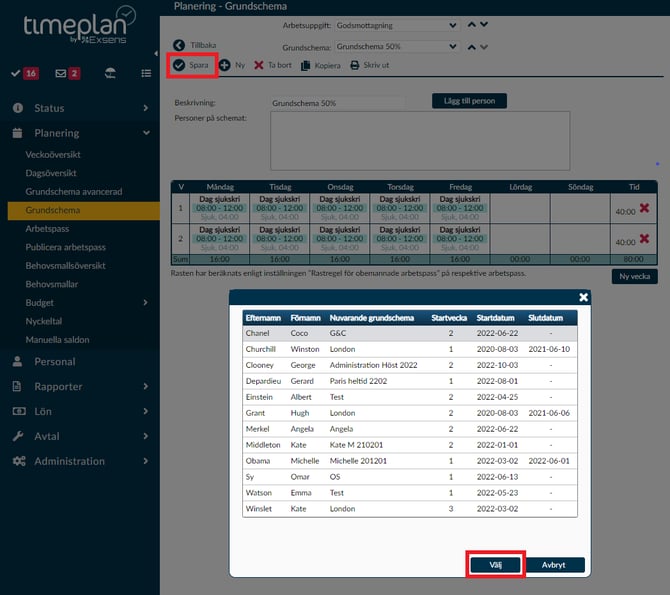Click the Tillbaka back arrow icon
The width and height of the screenshot is (670, 595).
coord(179,45)
